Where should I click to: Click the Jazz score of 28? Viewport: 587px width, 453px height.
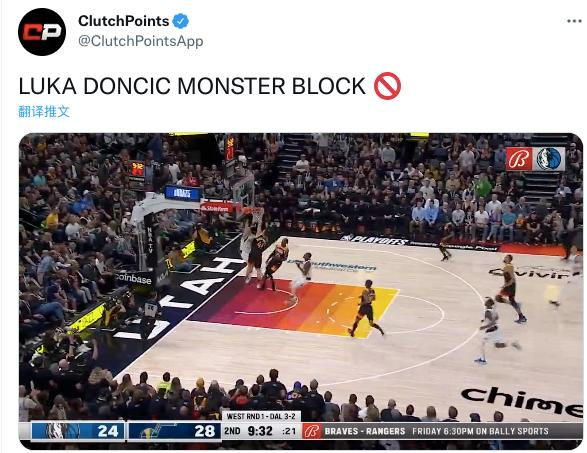(x=204, y=431)
